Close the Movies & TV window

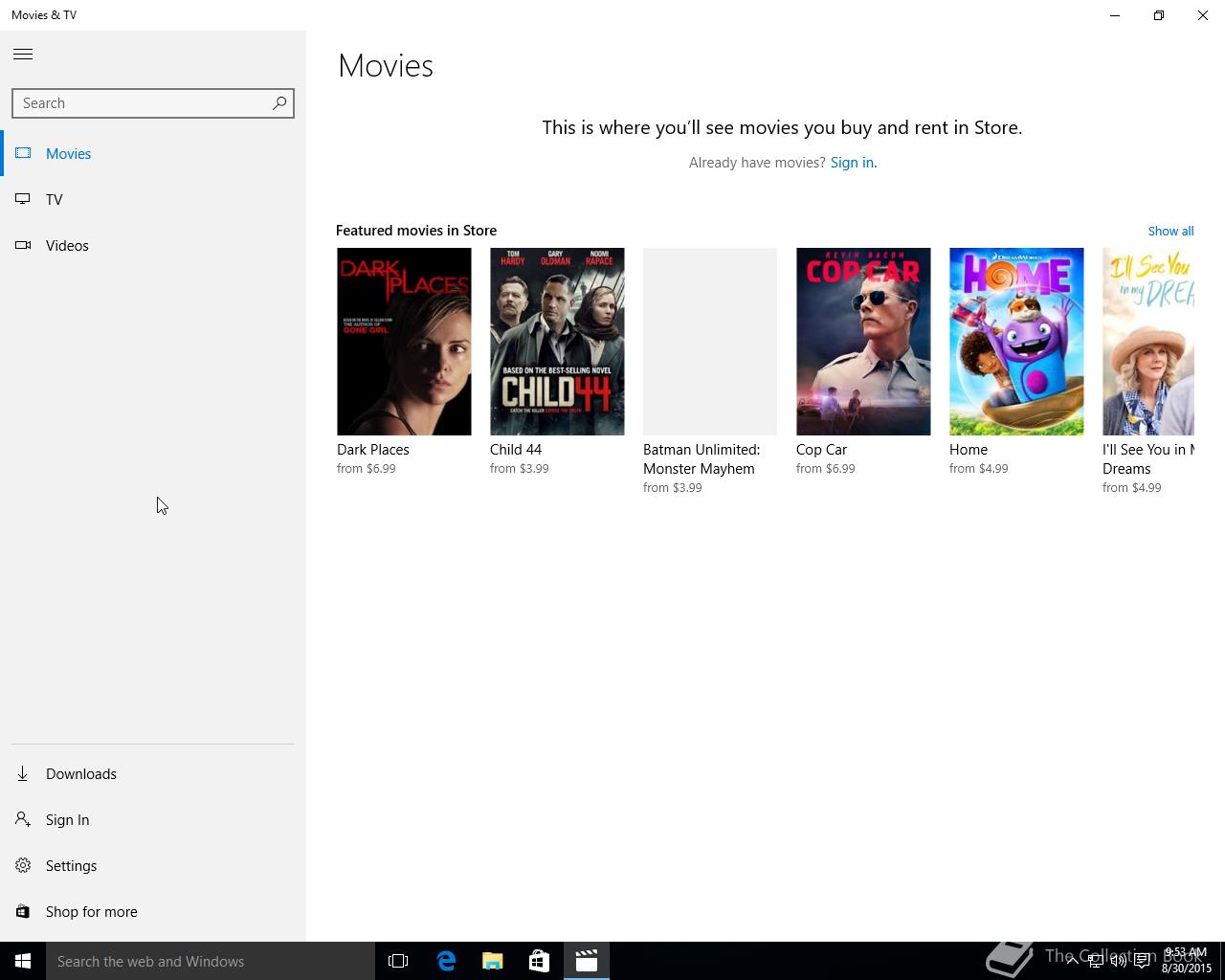coord(1203,15)
